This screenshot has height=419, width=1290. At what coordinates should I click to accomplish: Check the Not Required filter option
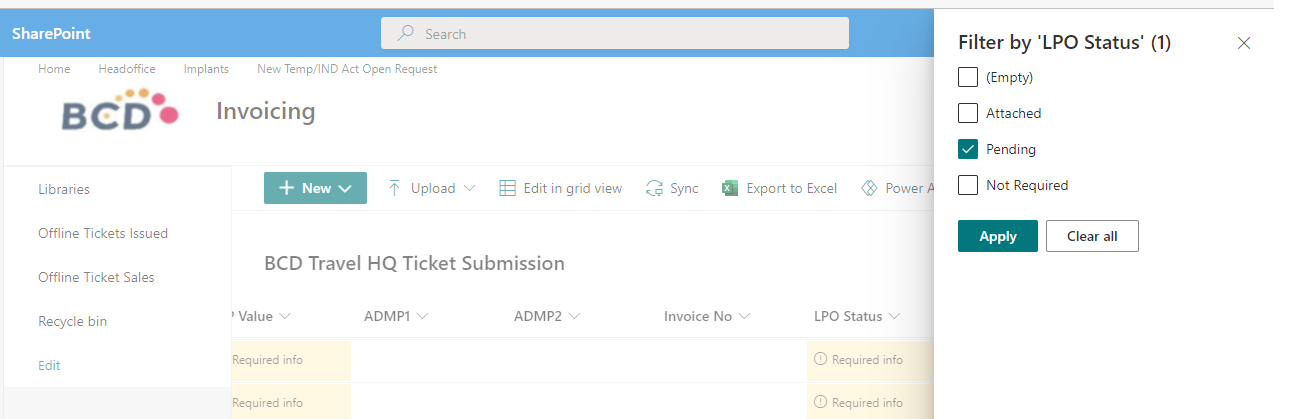[x=968, y=185]
